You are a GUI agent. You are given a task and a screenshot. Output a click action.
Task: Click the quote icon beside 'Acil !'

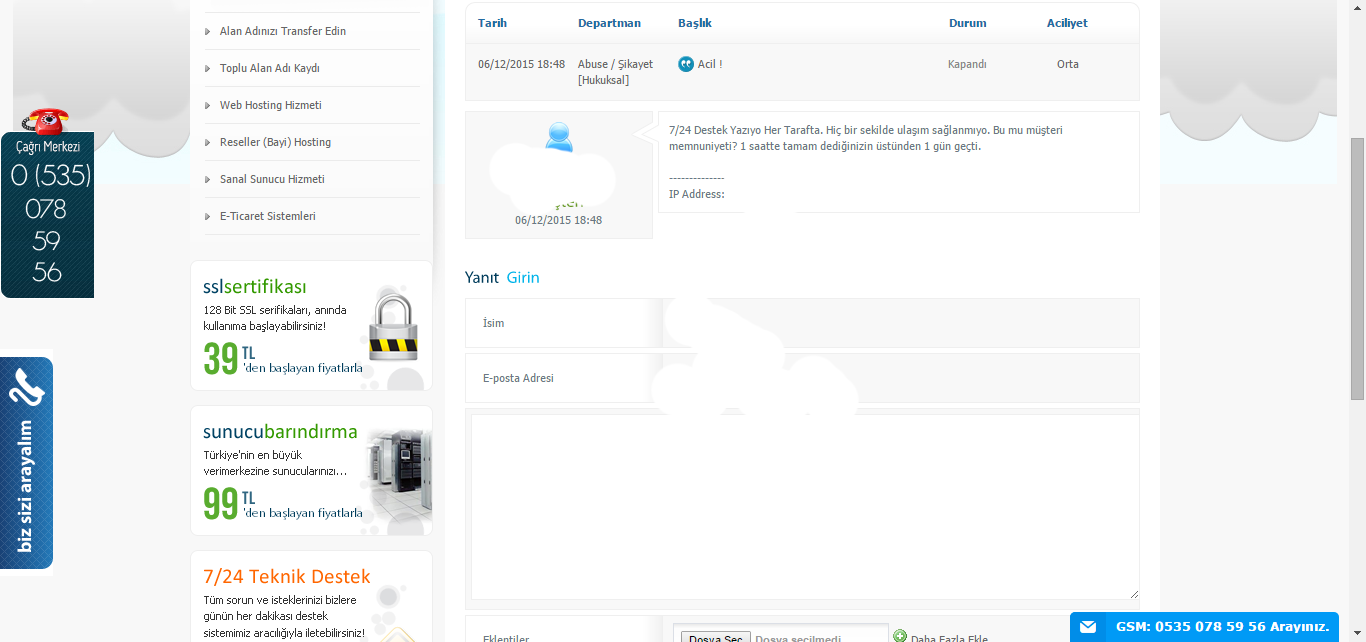point(685,64)
